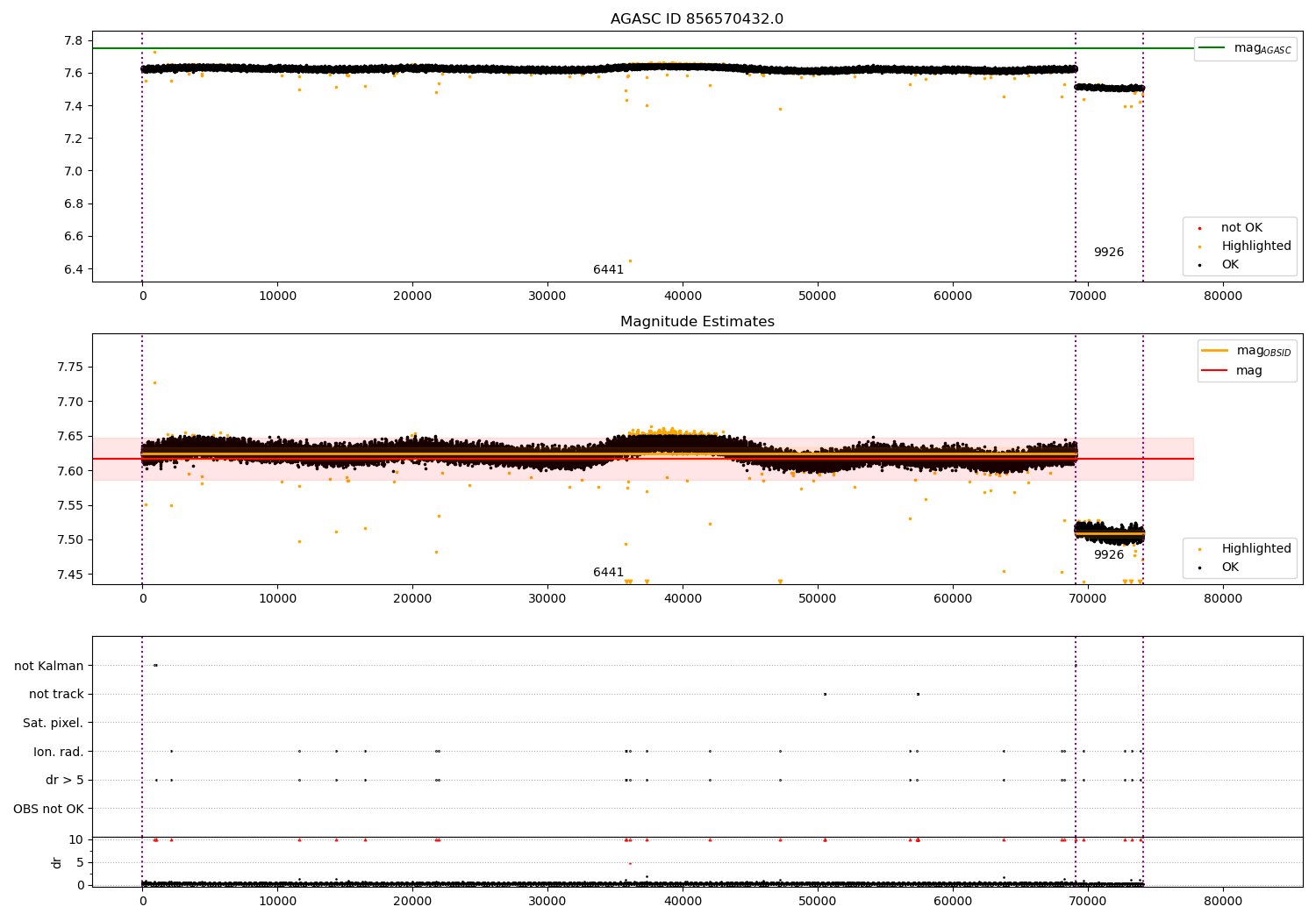Click '50000' x-tick under bottom plot
Image resolution: width=1316 pixels, height=921 pixels.
coord(818,902)
